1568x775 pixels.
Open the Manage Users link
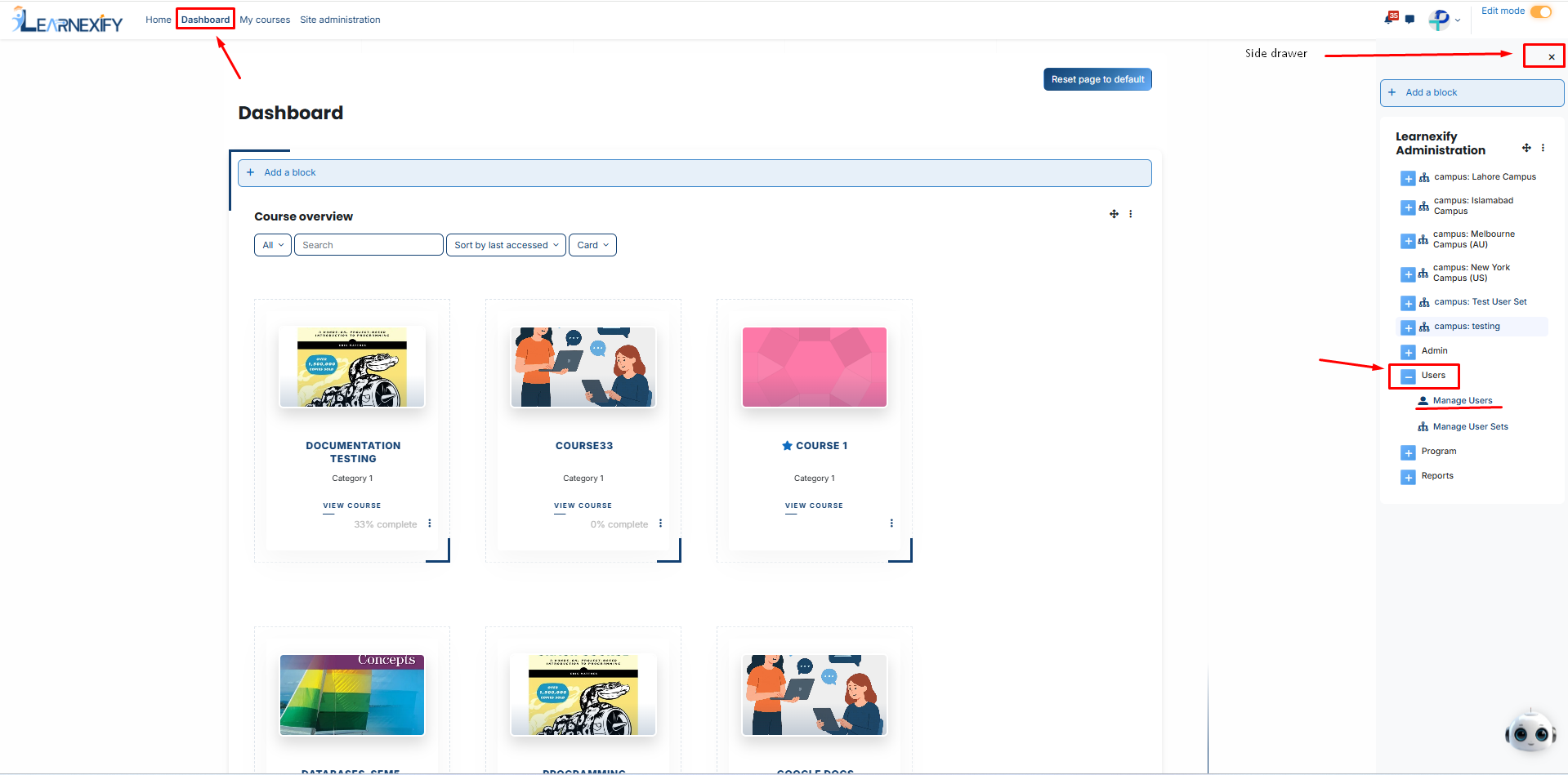pos(1463,401)
